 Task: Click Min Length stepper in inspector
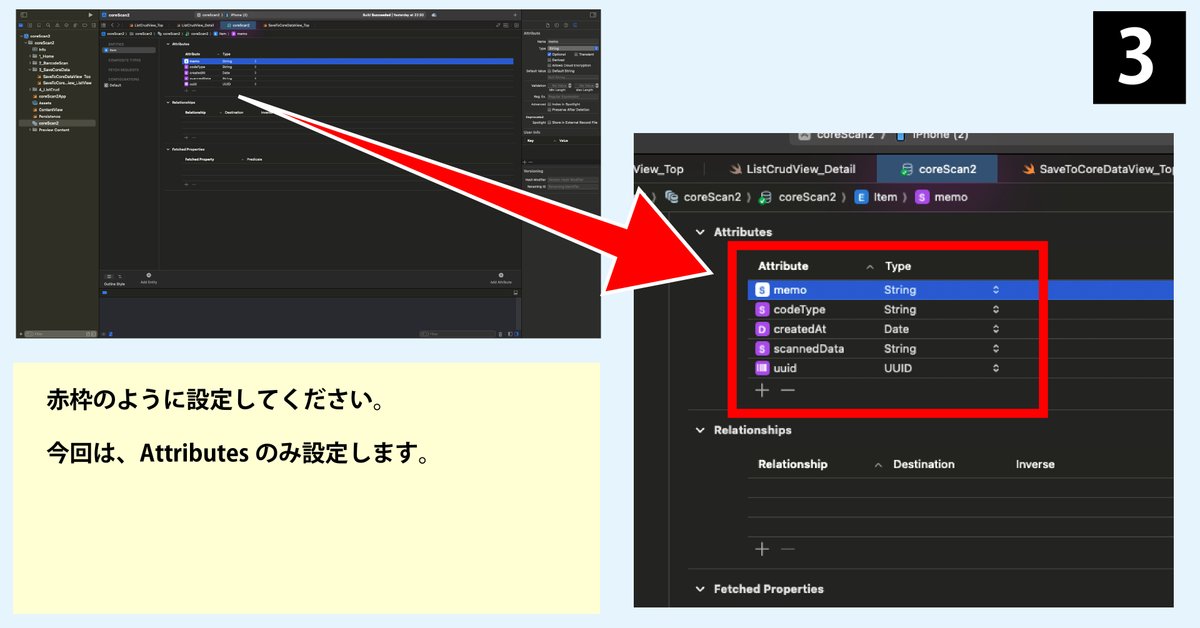click(570, 85)
